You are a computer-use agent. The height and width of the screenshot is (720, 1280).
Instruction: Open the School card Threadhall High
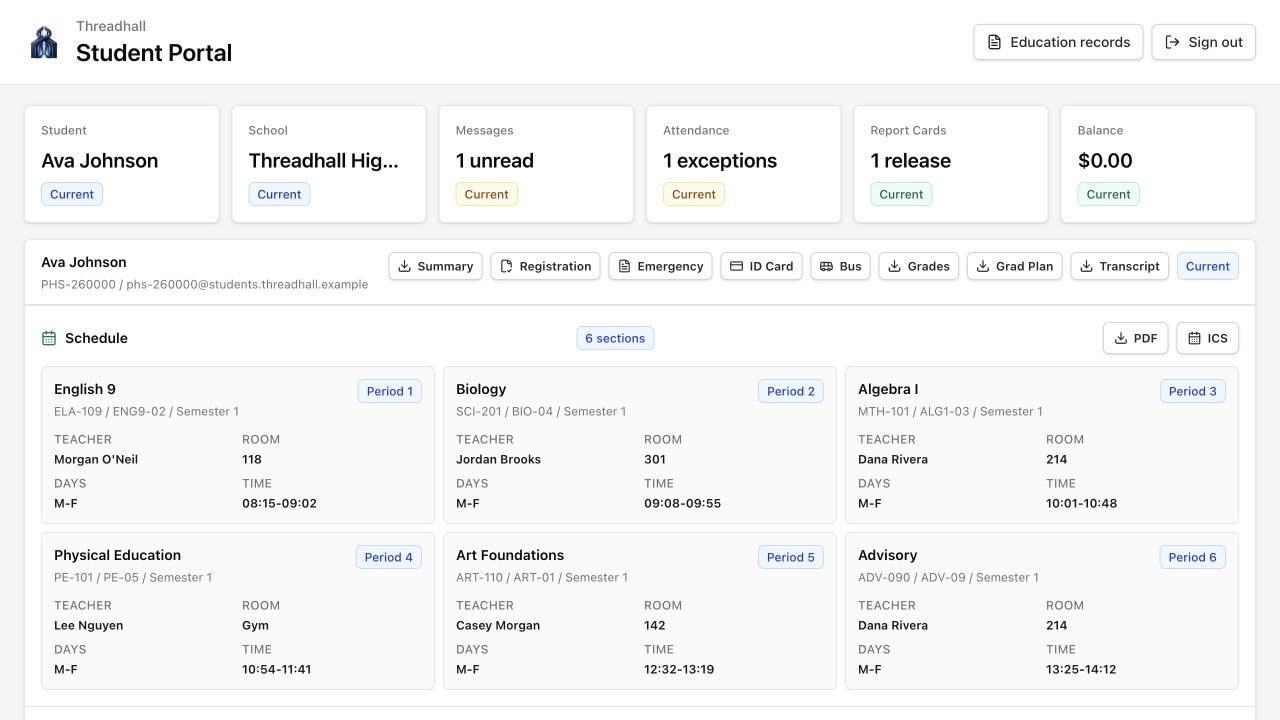pyautogui.click(x=329, y=164)
